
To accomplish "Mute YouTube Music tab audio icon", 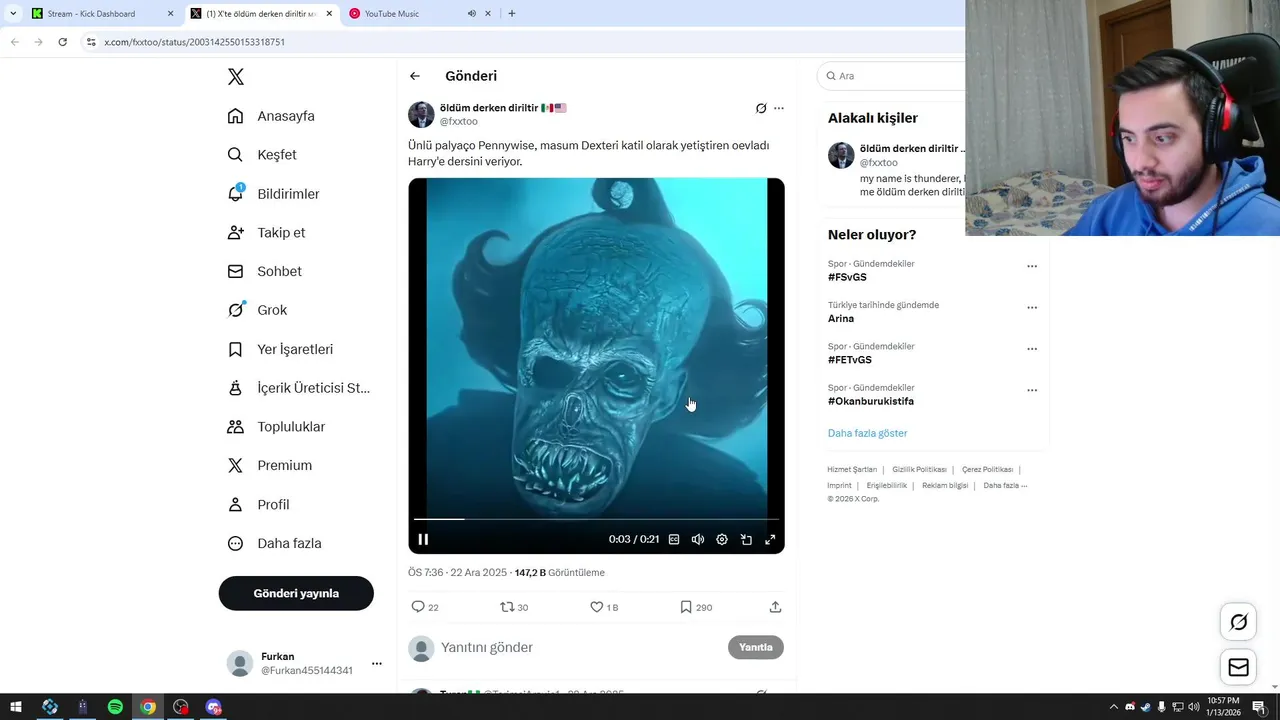I will (471, 14).
